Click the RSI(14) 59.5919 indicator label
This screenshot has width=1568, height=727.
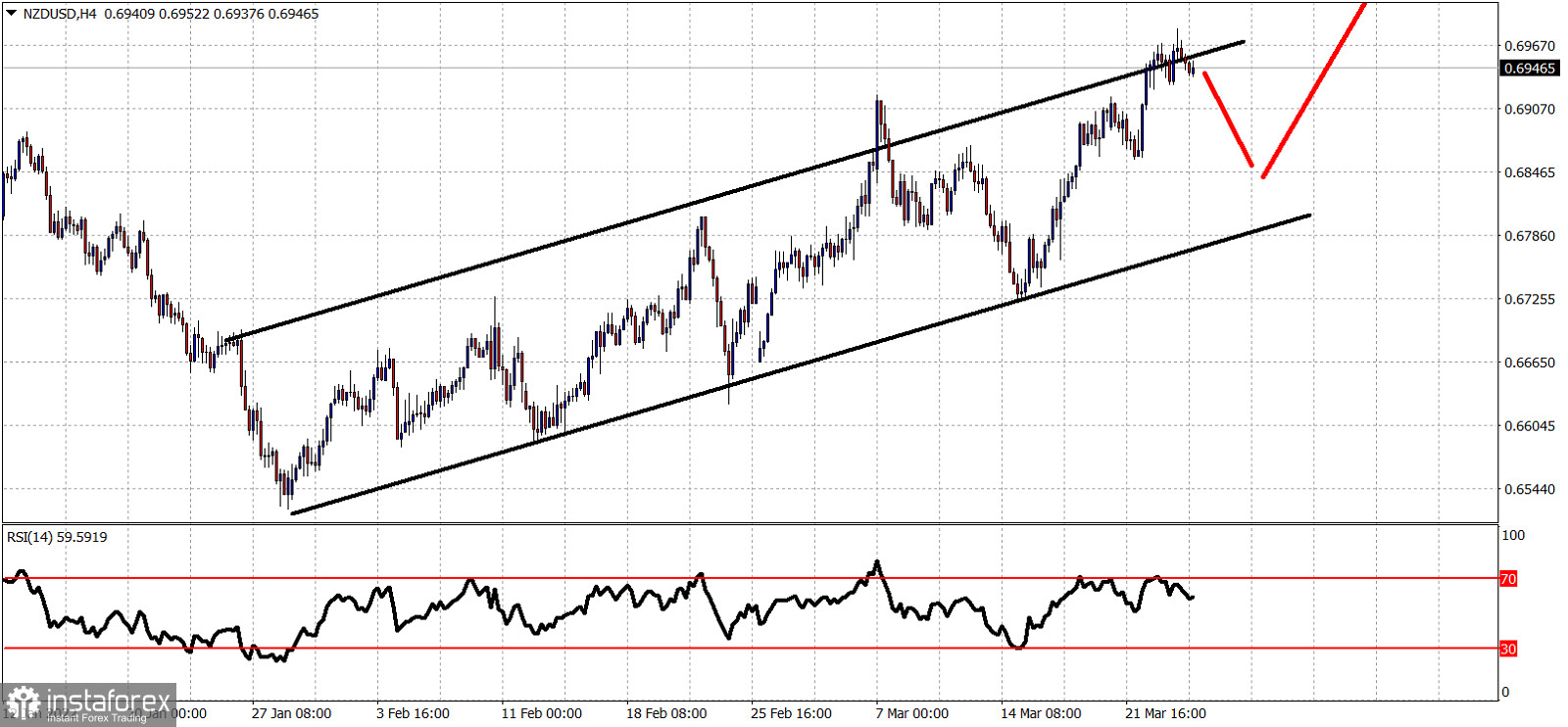(57, 537)
